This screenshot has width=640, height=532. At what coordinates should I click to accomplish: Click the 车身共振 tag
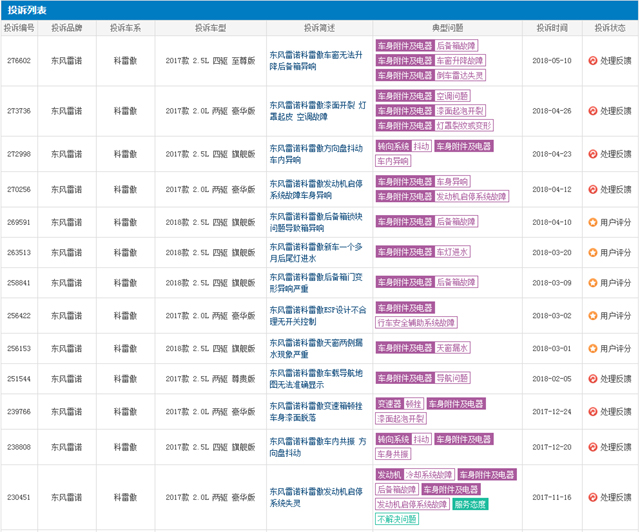(x=393, y=454)
